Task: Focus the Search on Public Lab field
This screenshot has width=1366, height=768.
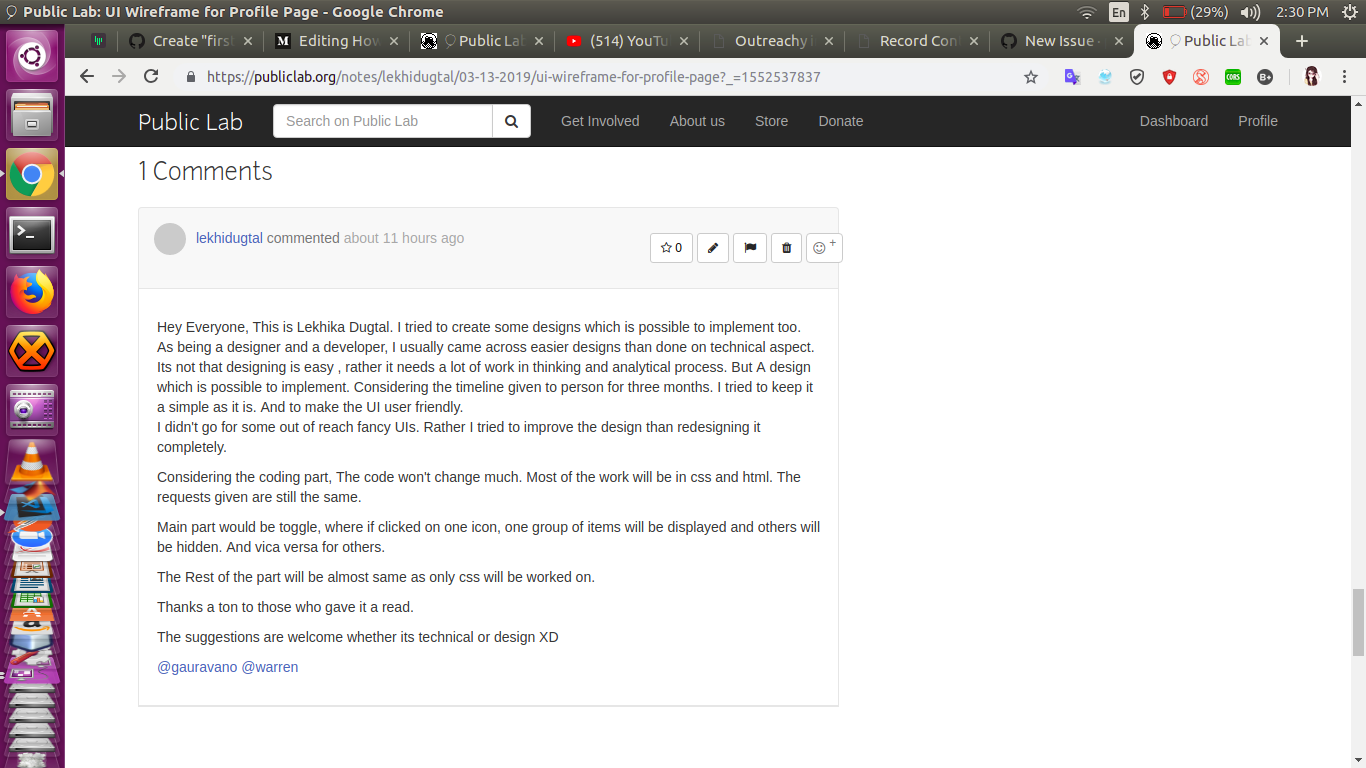Action: pos(383,121)
